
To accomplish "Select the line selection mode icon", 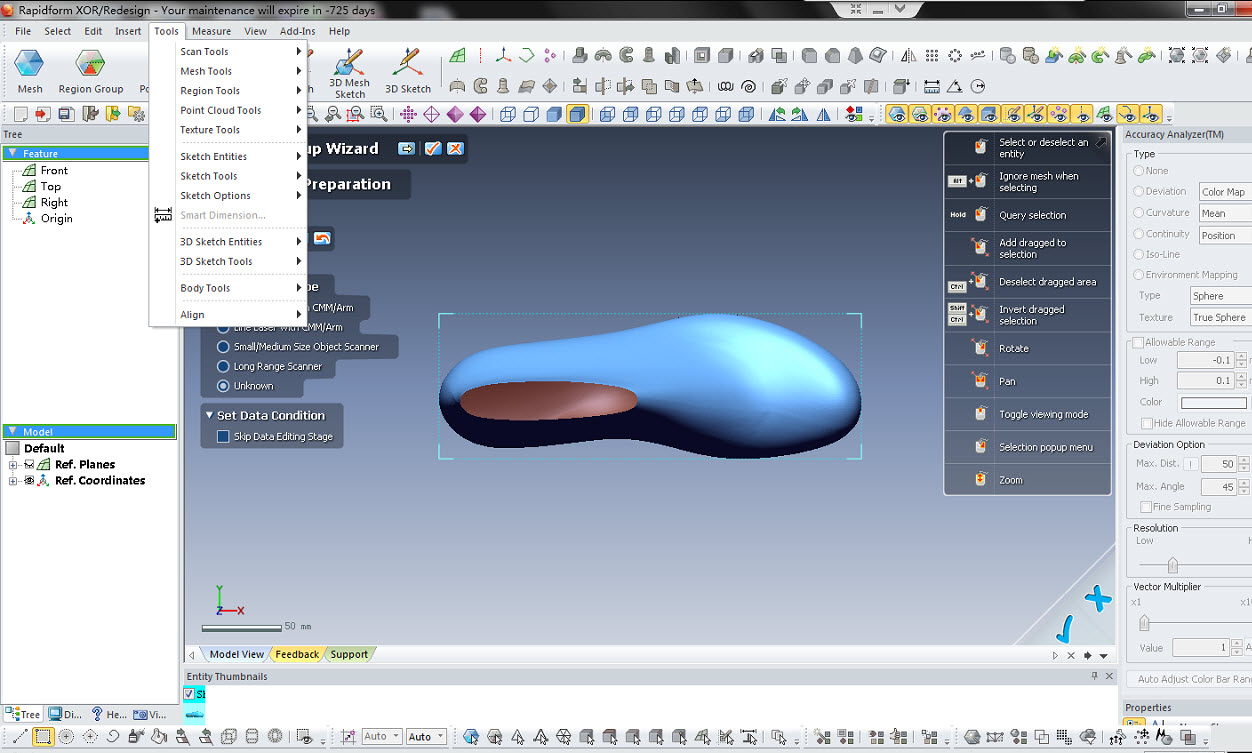I will 20,737.
